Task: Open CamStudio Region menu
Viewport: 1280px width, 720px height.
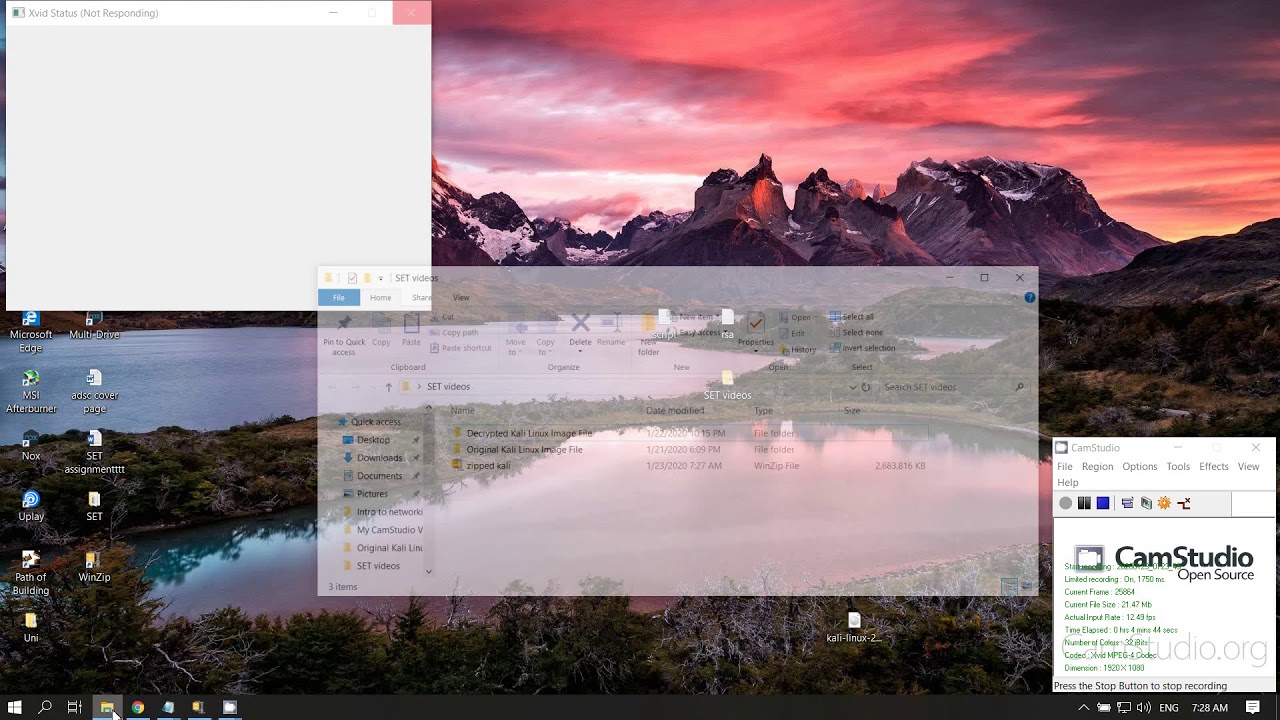Action: (x=1097, y=466)
